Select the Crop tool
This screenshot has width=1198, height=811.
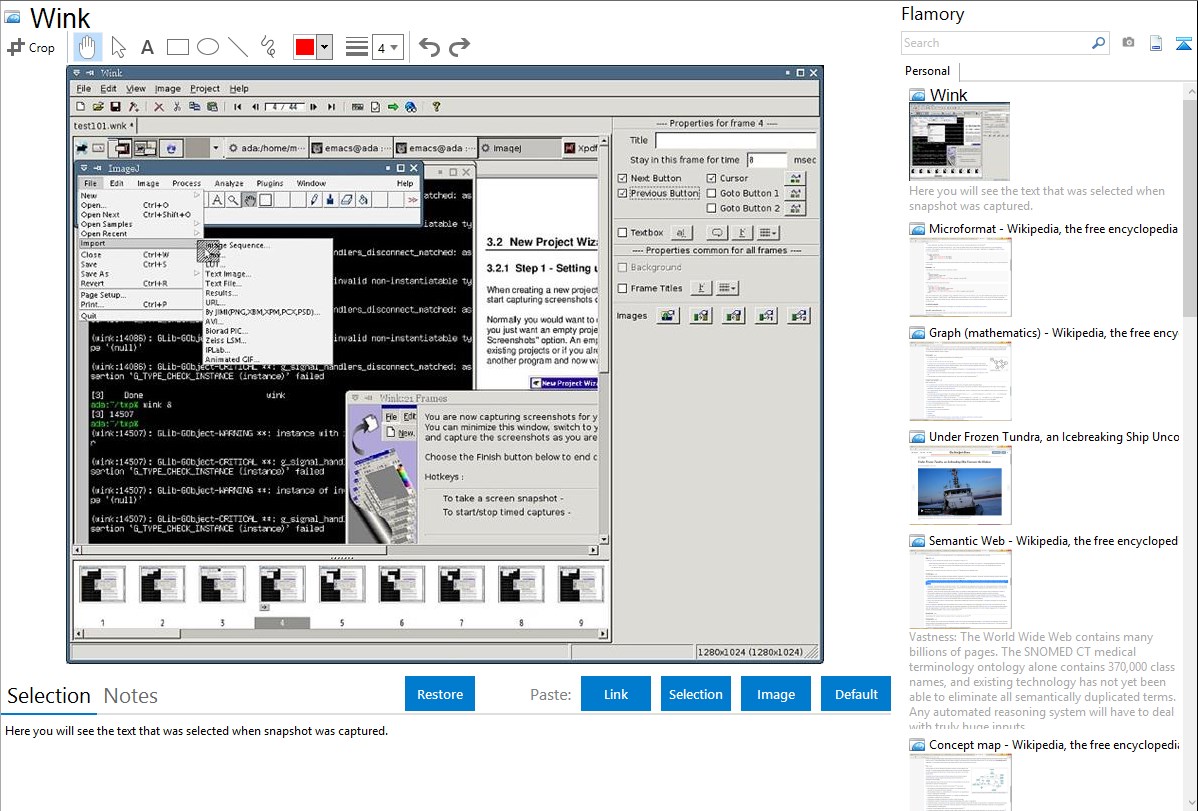coord(31,47)
